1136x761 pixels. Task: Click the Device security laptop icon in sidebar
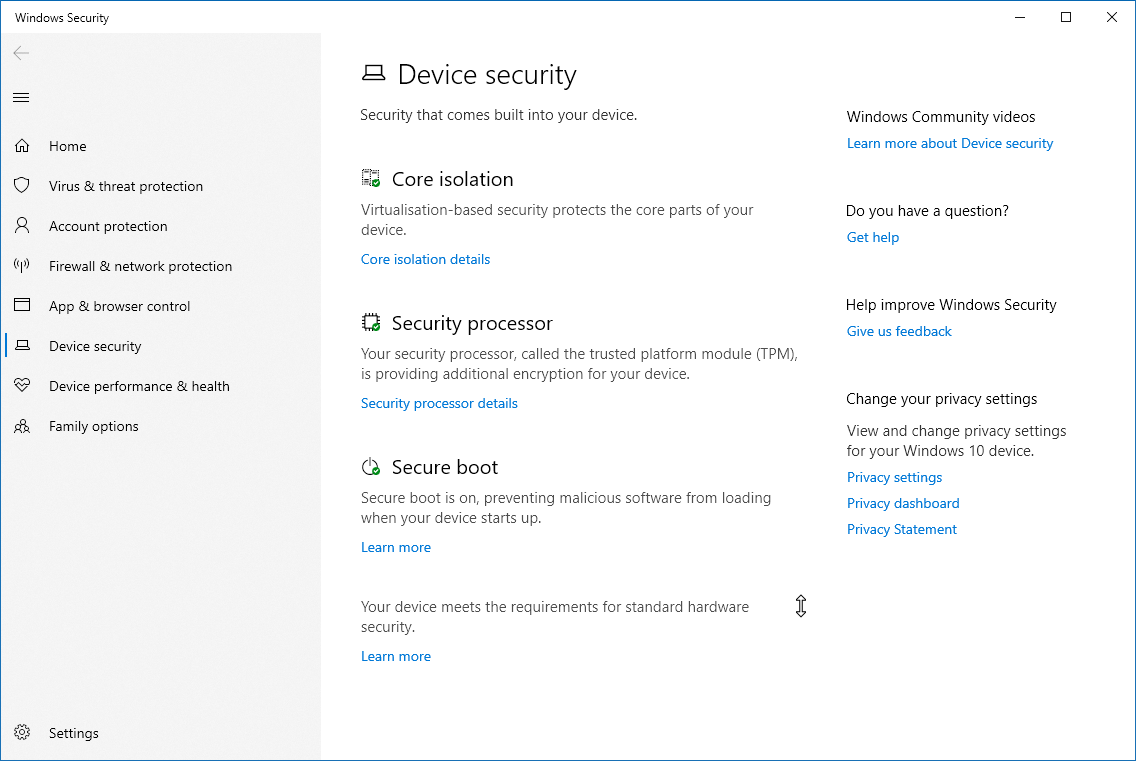[x=22, y=346]
